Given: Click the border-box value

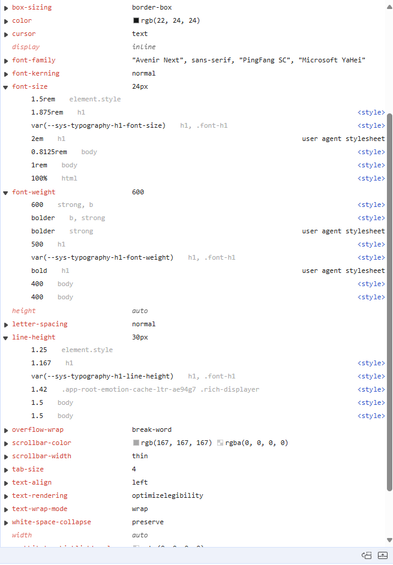Looking at the screenshot, I should point(152,7).
